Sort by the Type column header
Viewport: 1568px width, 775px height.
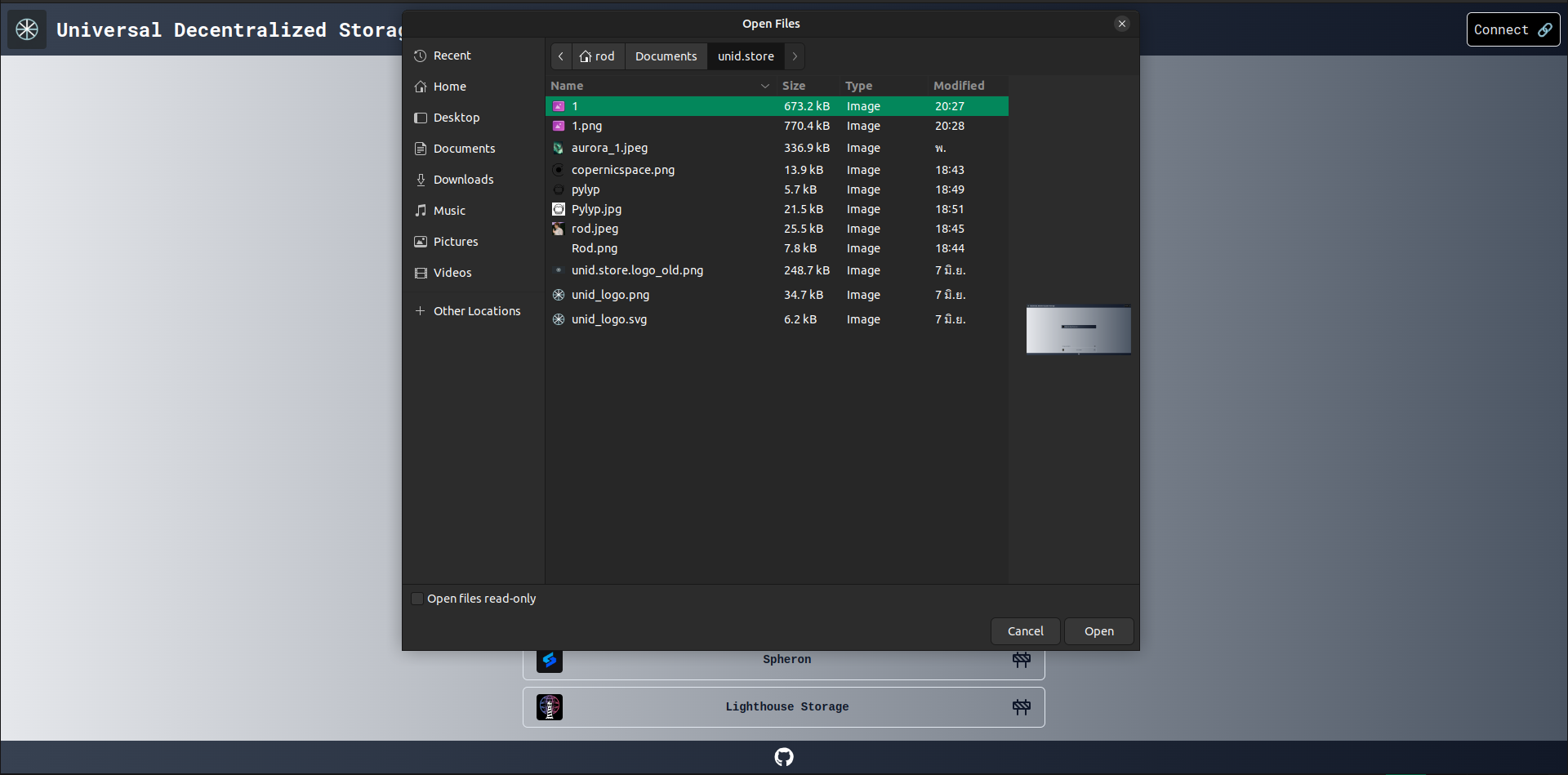point(859,86)
